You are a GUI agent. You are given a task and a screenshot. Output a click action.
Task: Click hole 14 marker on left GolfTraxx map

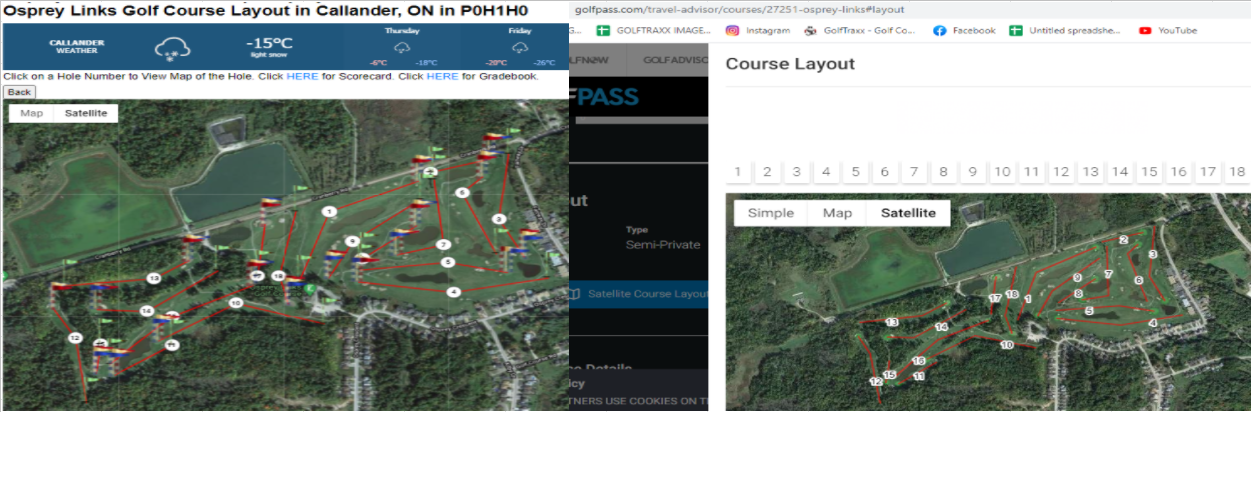(x=146, y=311)
